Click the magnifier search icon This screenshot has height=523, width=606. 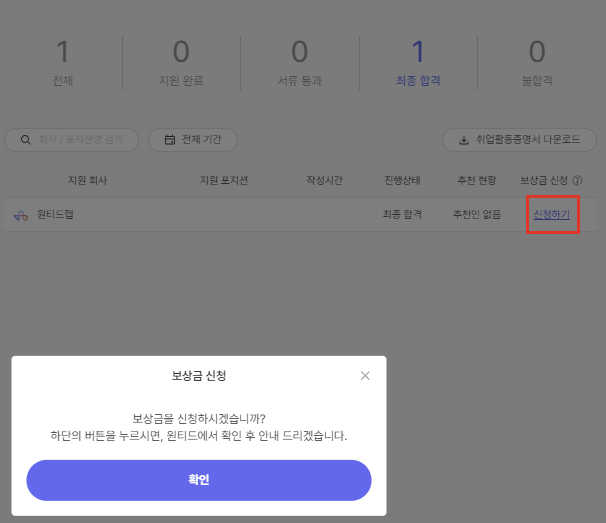click(26, 140)
